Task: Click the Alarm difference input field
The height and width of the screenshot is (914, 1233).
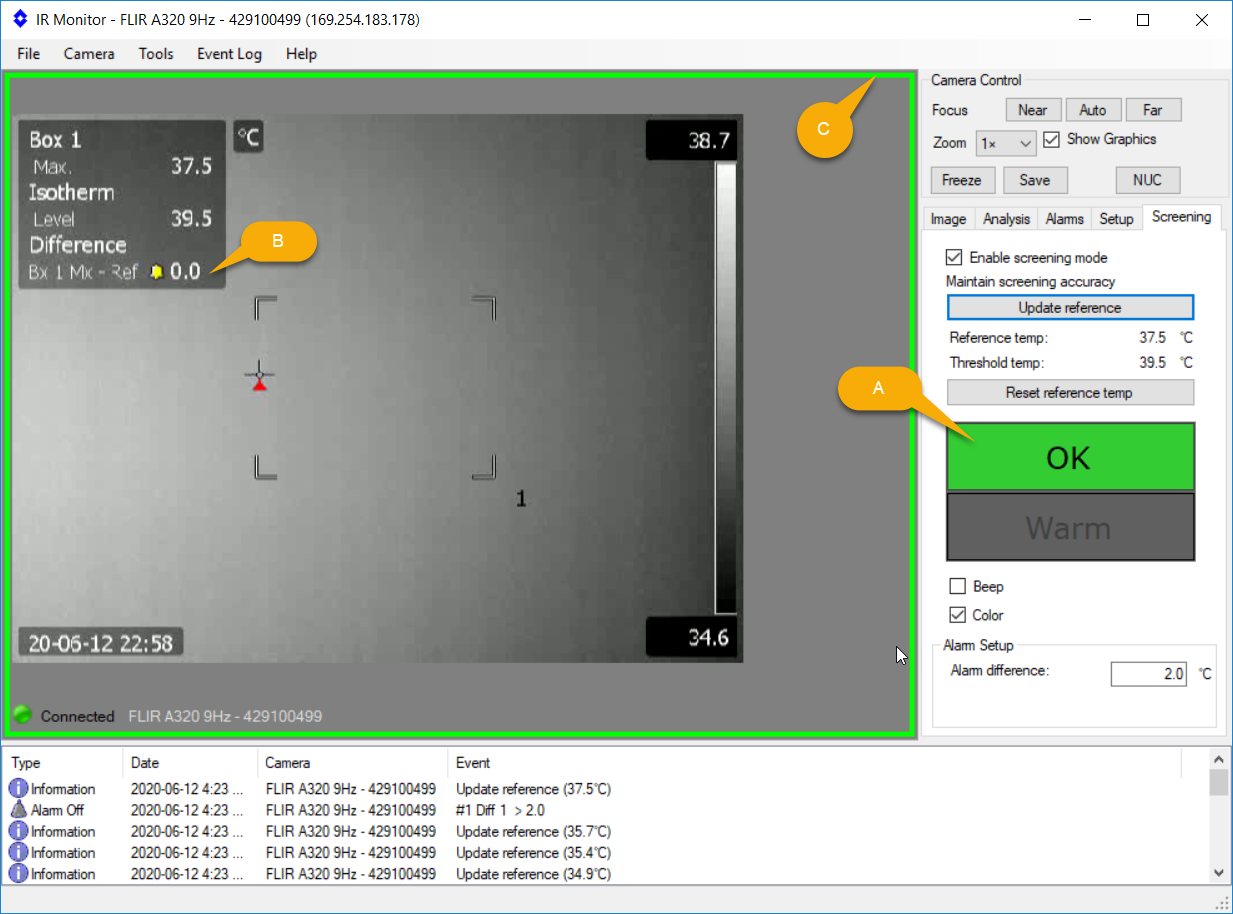Action: [1148, 673]
